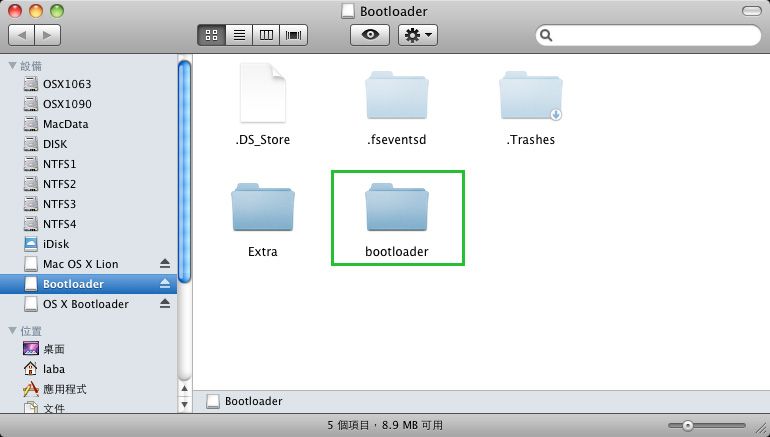Collapse the 位置 places section
Image resolution: width=770 pixels, height=437 pixels.
click(13, 331)
